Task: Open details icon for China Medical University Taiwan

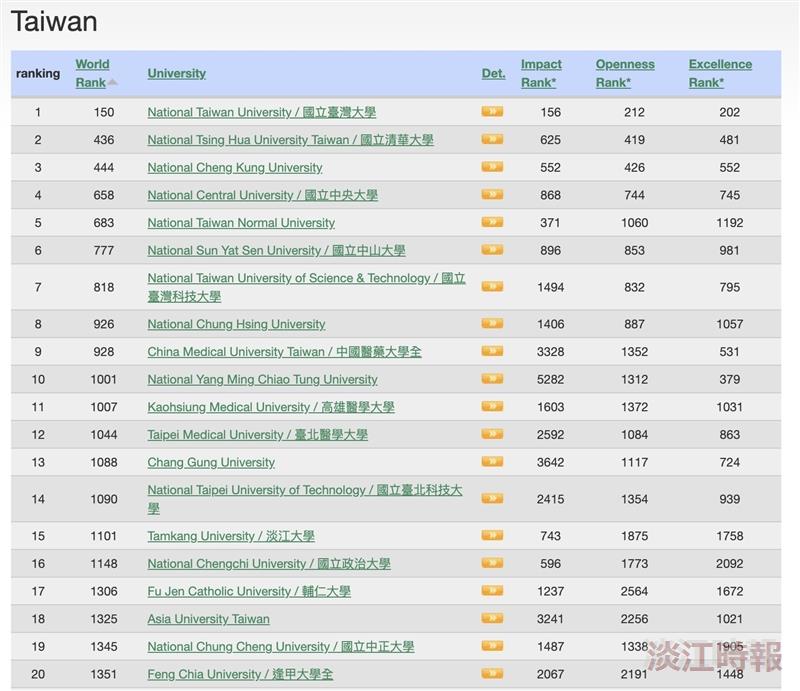Action: [x=492, y=351]
